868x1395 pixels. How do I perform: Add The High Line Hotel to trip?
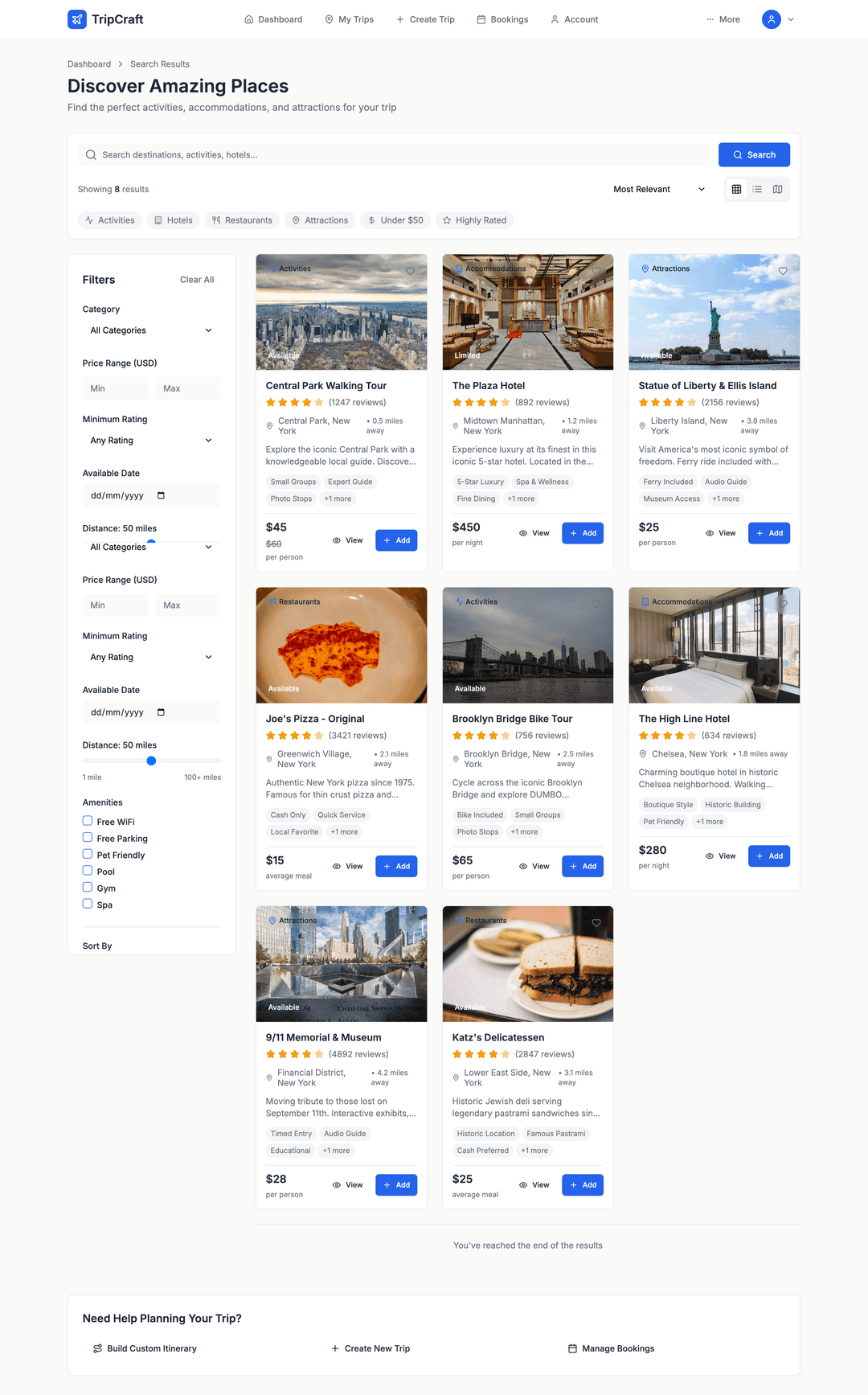coord(769,856)
